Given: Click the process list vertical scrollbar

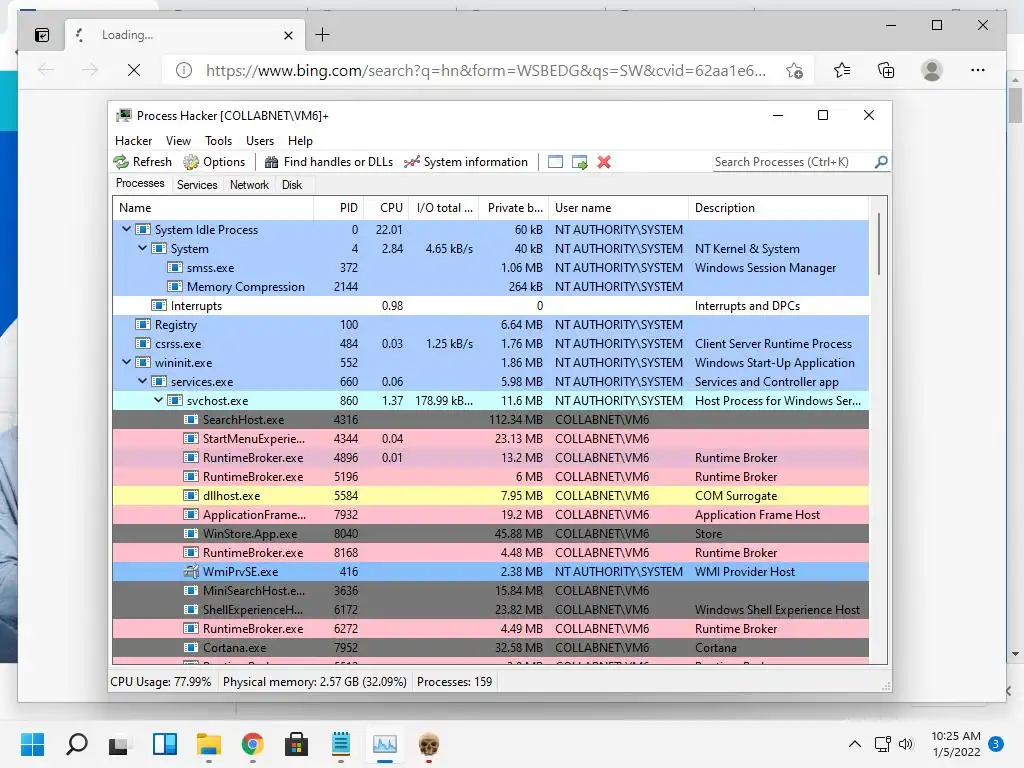Looking at the screenshot, I should click(878, 243).
